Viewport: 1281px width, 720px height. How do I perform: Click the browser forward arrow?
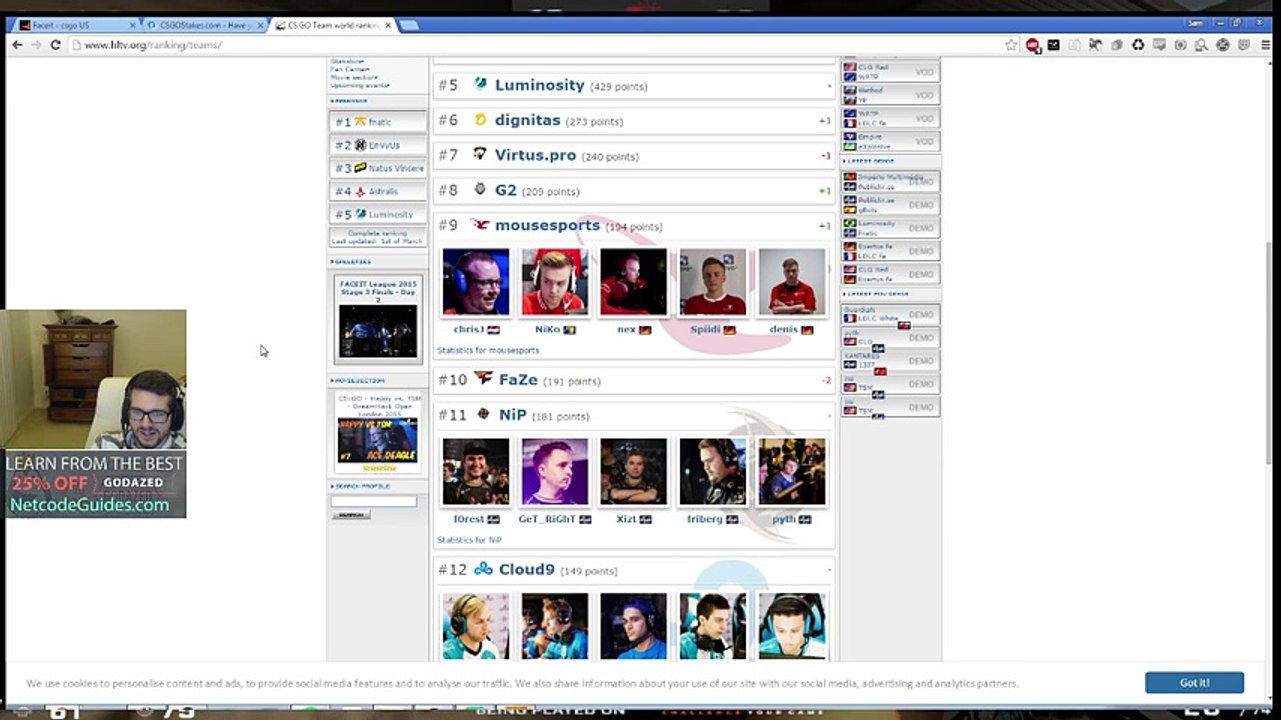click(36, 45)
